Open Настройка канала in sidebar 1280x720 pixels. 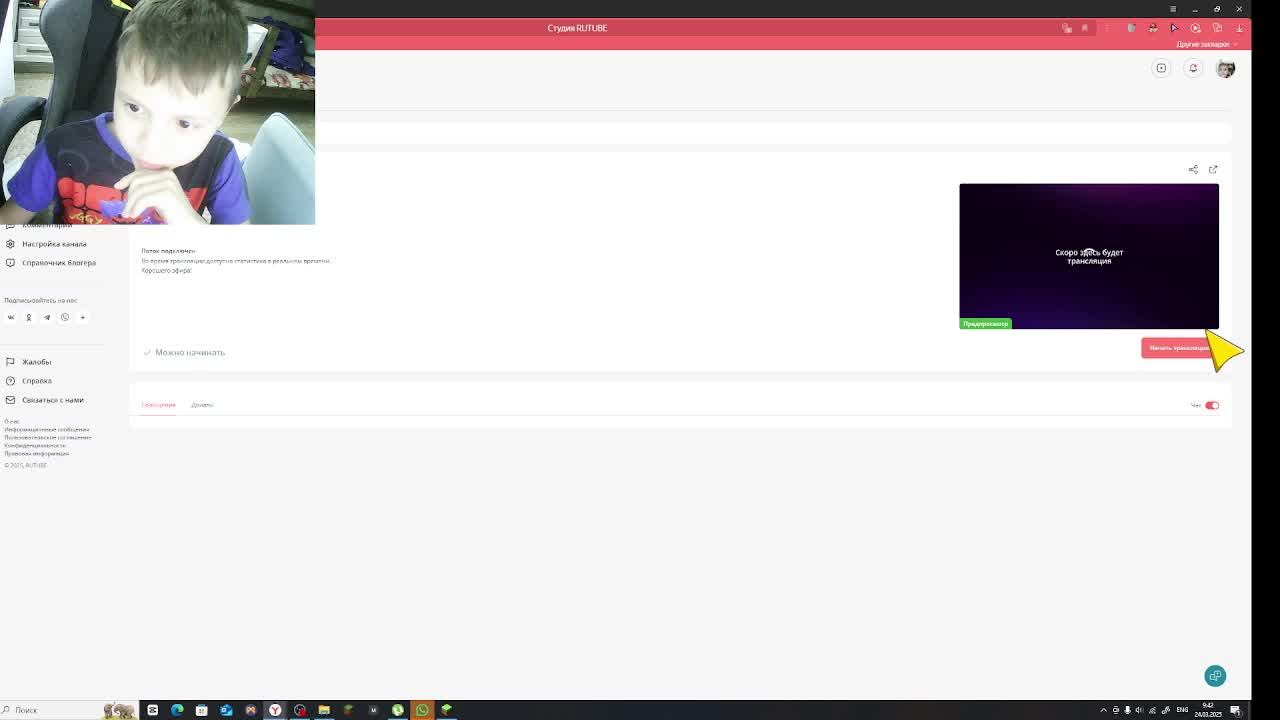click(54, 244)
